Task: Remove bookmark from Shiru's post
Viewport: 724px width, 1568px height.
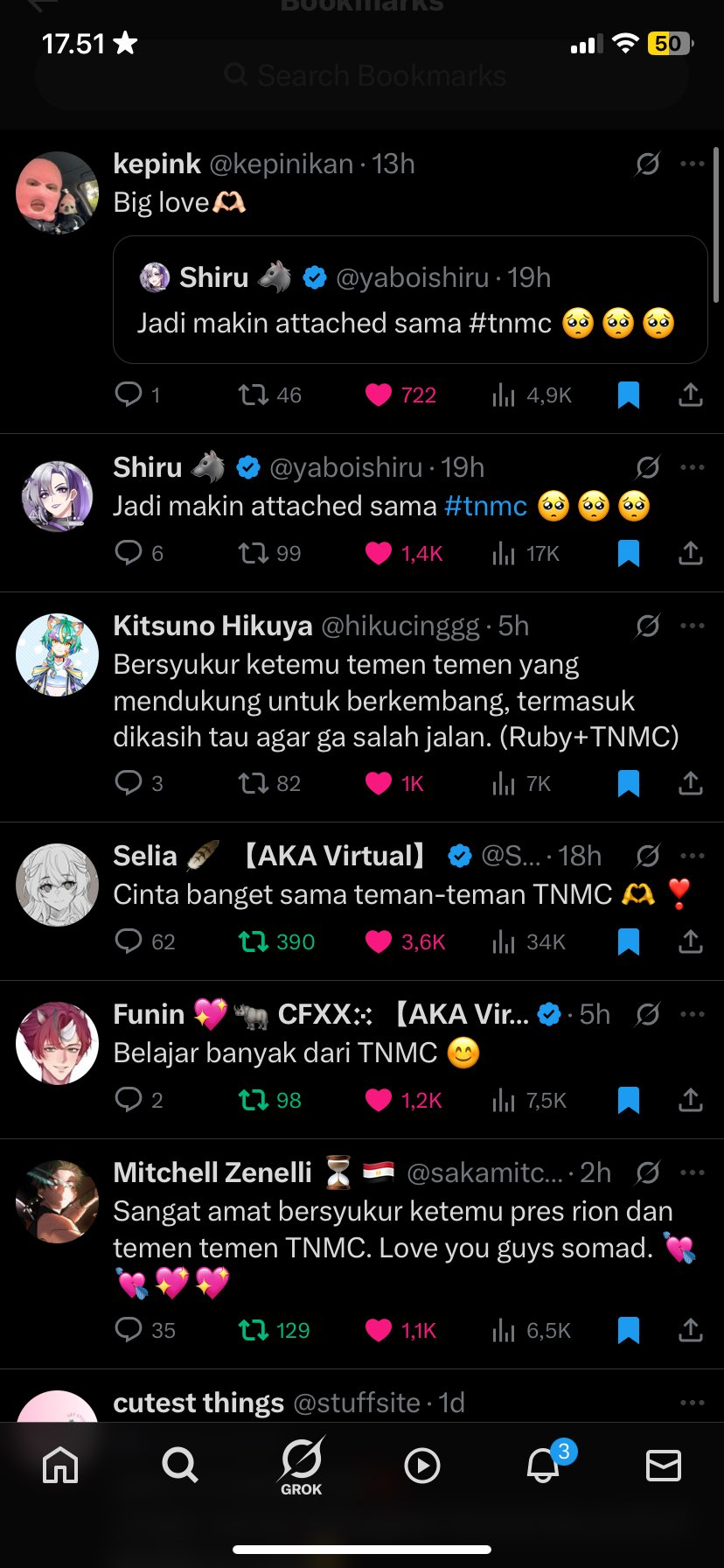Action: click(629, 553)
